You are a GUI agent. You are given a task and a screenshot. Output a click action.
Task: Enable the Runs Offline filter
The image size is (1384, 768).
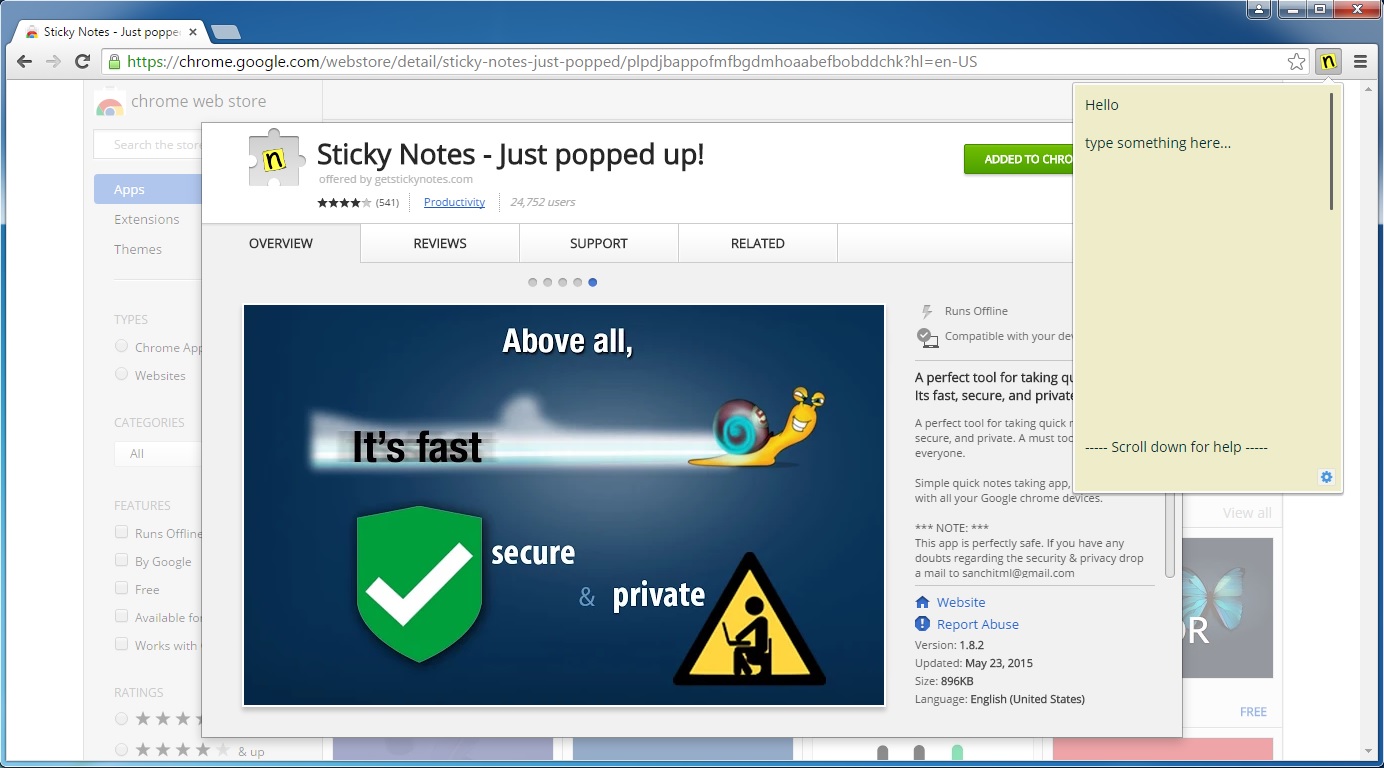coord(121,533)
